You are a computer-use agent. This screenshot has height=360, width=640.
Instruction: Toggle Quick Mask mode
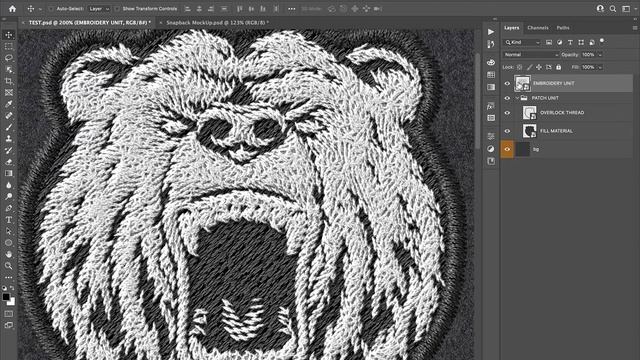(9, 314)
